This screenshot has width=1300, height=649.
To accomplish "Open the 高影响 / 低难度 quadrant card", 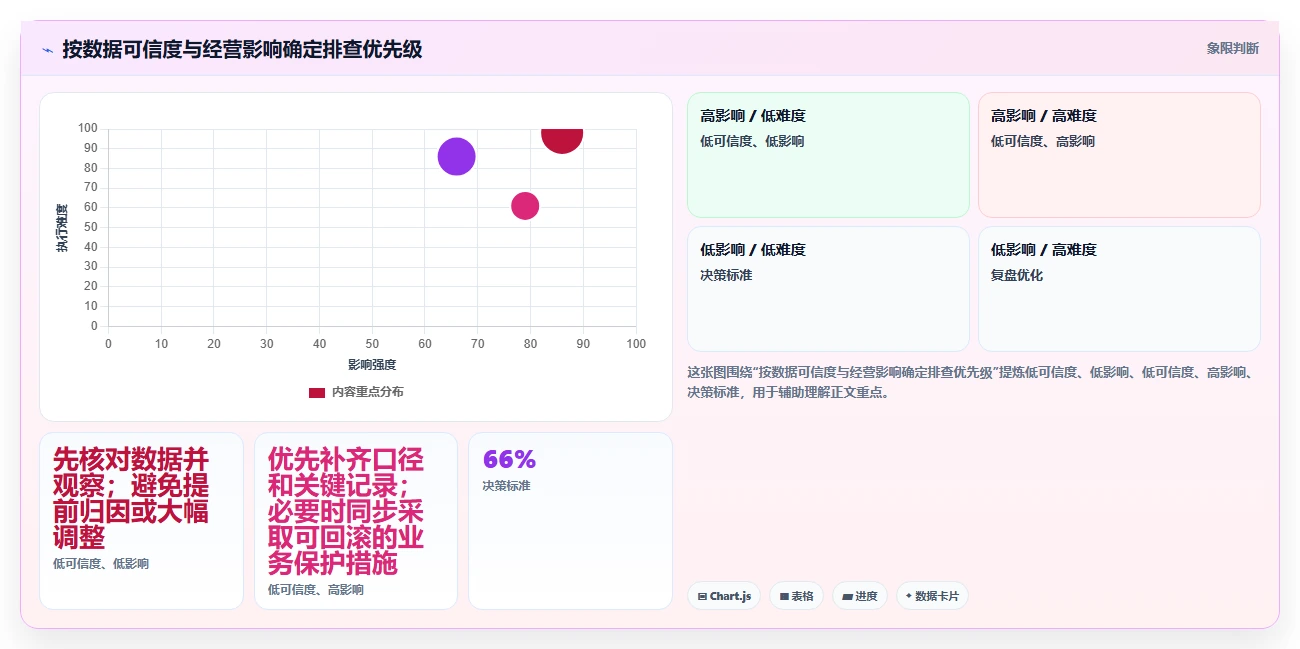I will 828,155.
